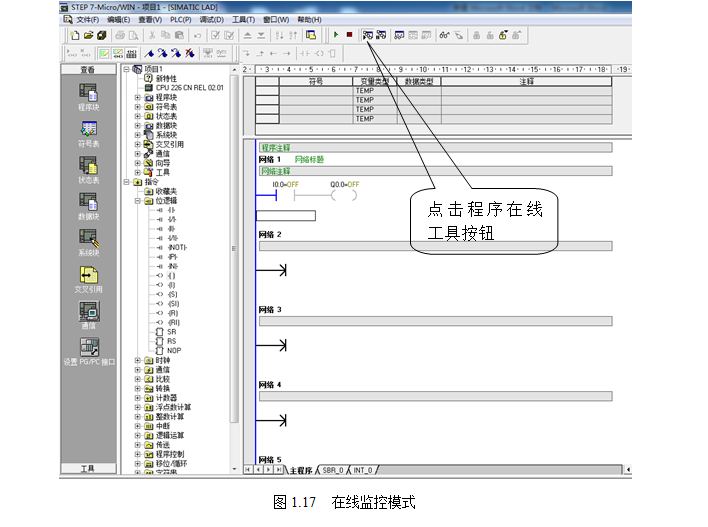708x527 pixels.
Task: Click the 程序注释 comment field
Action: click(435, 148)
